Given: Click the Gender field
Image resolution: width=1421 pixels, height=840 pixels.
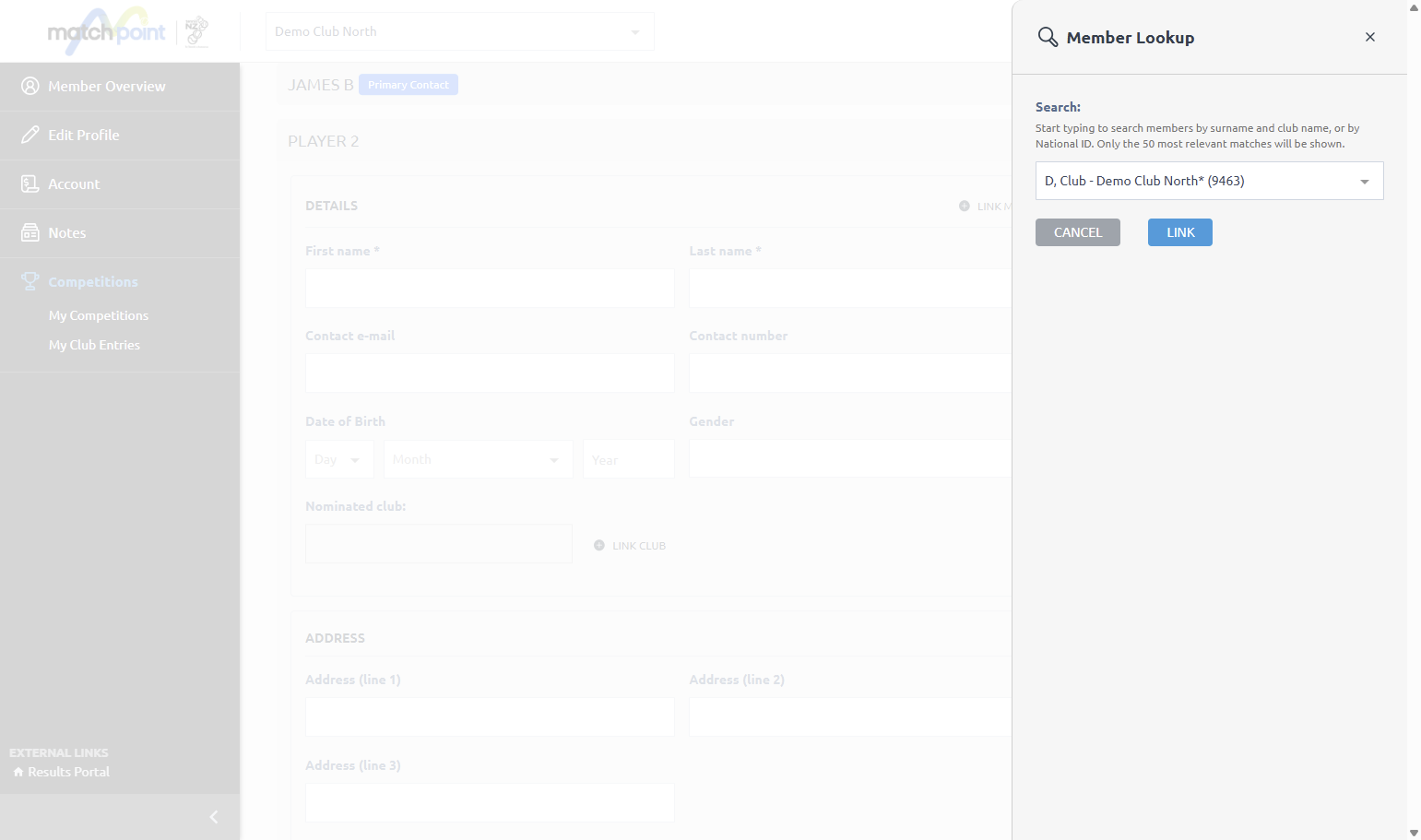Looking at the screenshot, I should (850, 458).
